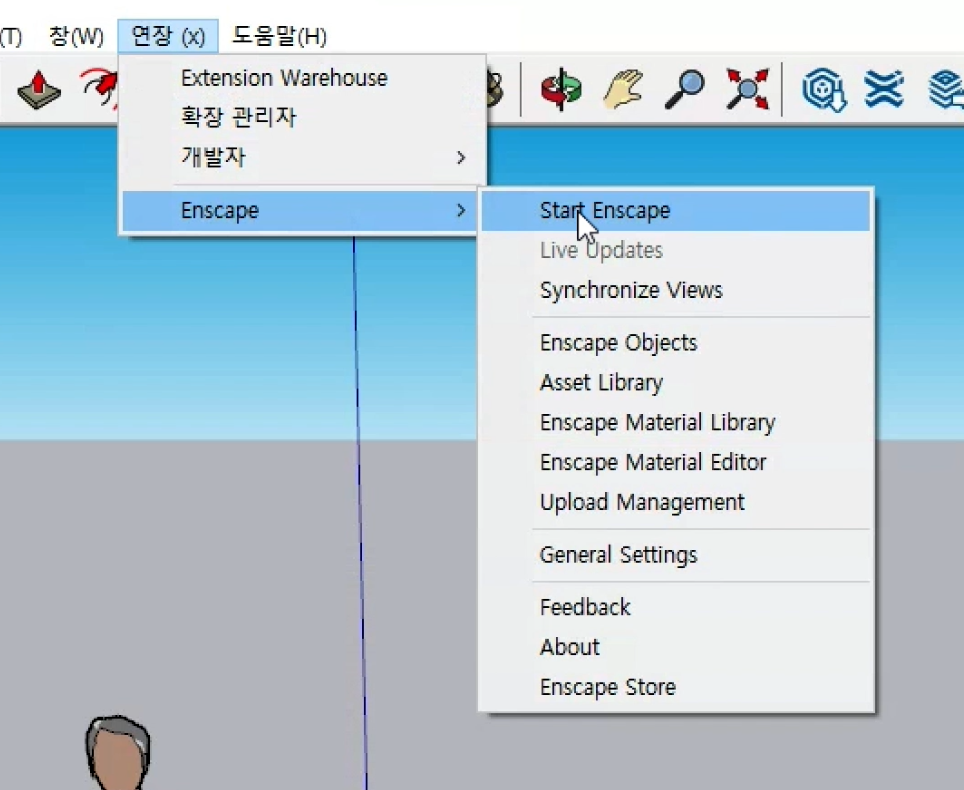Open the 창(W) window menu
The image size is (964, 790).
pyautogui.click(x=76, y=36)
